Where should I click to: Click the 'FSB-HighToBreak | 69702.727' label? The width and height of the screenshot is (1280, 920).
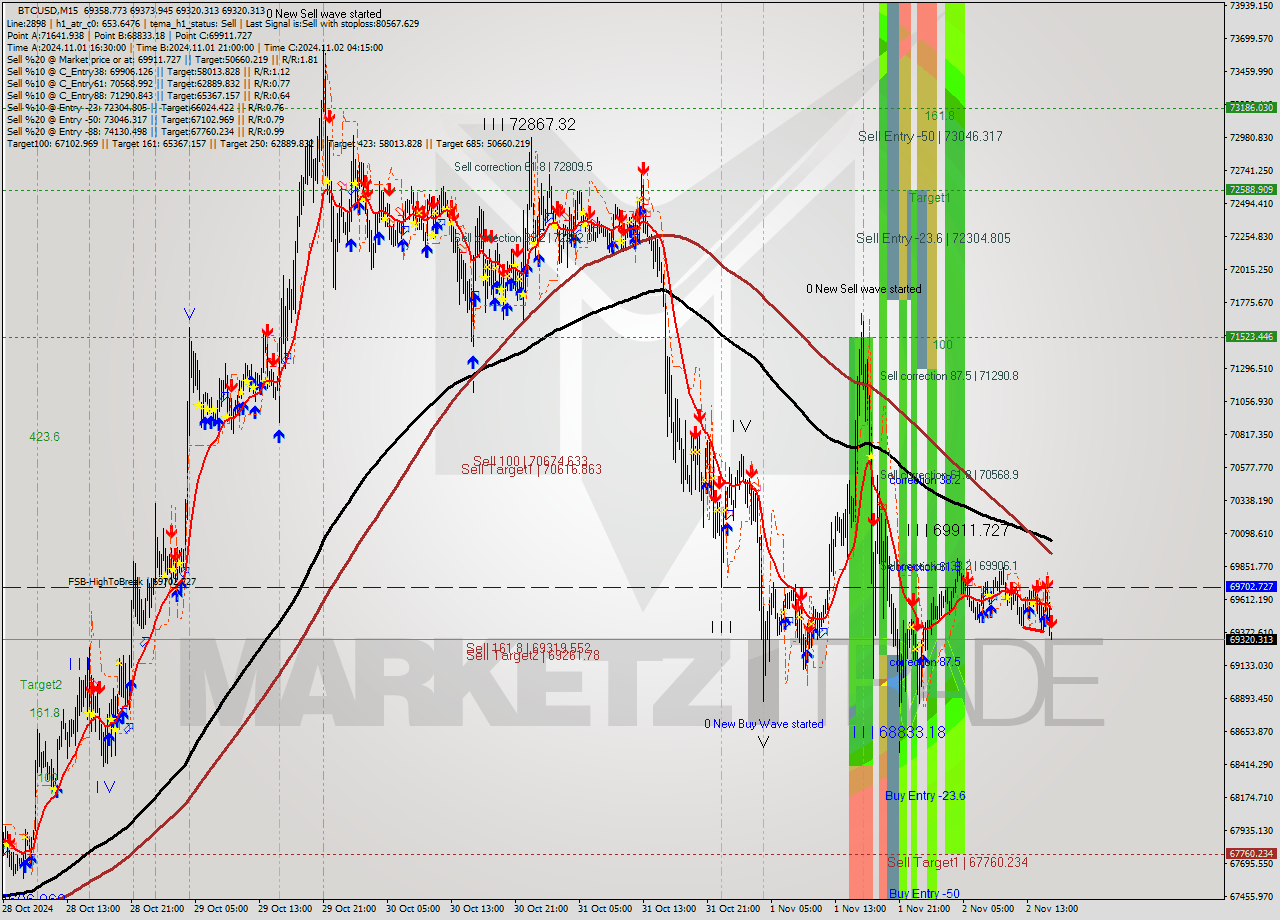(132, 581)
